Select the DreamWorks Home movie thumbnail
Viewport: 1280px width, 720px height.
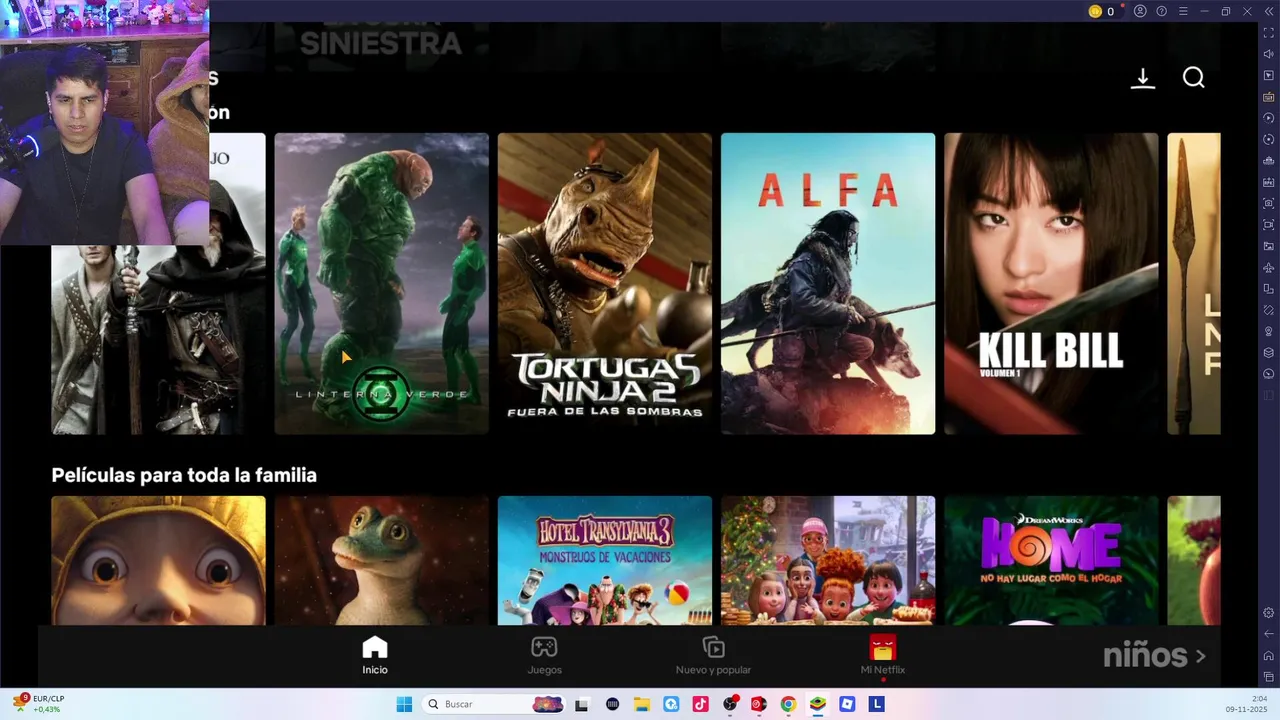point(1051,560)
